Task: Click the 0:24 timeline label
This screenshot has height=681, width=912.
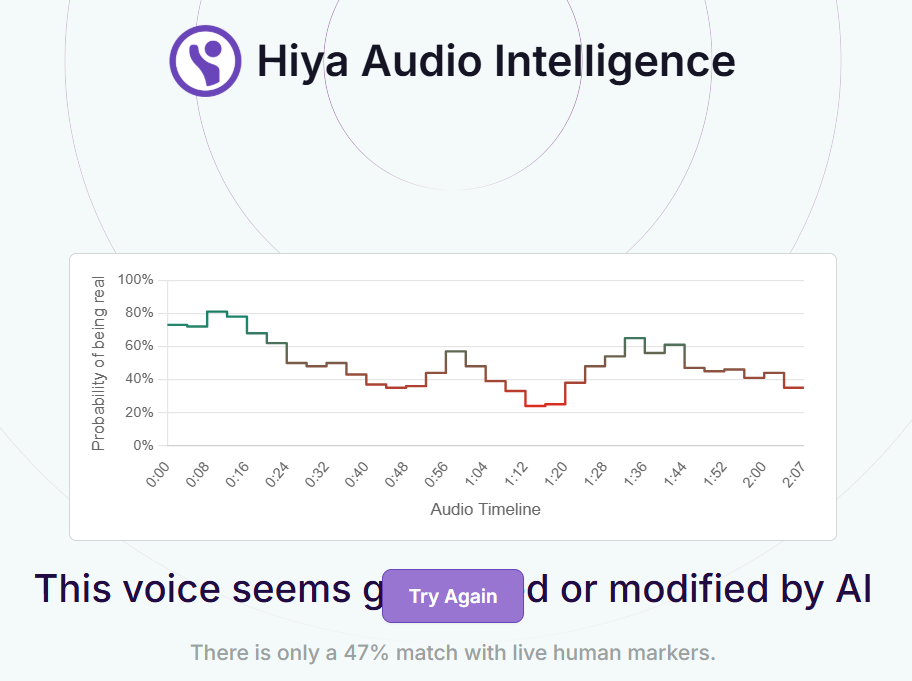Action: [x=277, y=475]
